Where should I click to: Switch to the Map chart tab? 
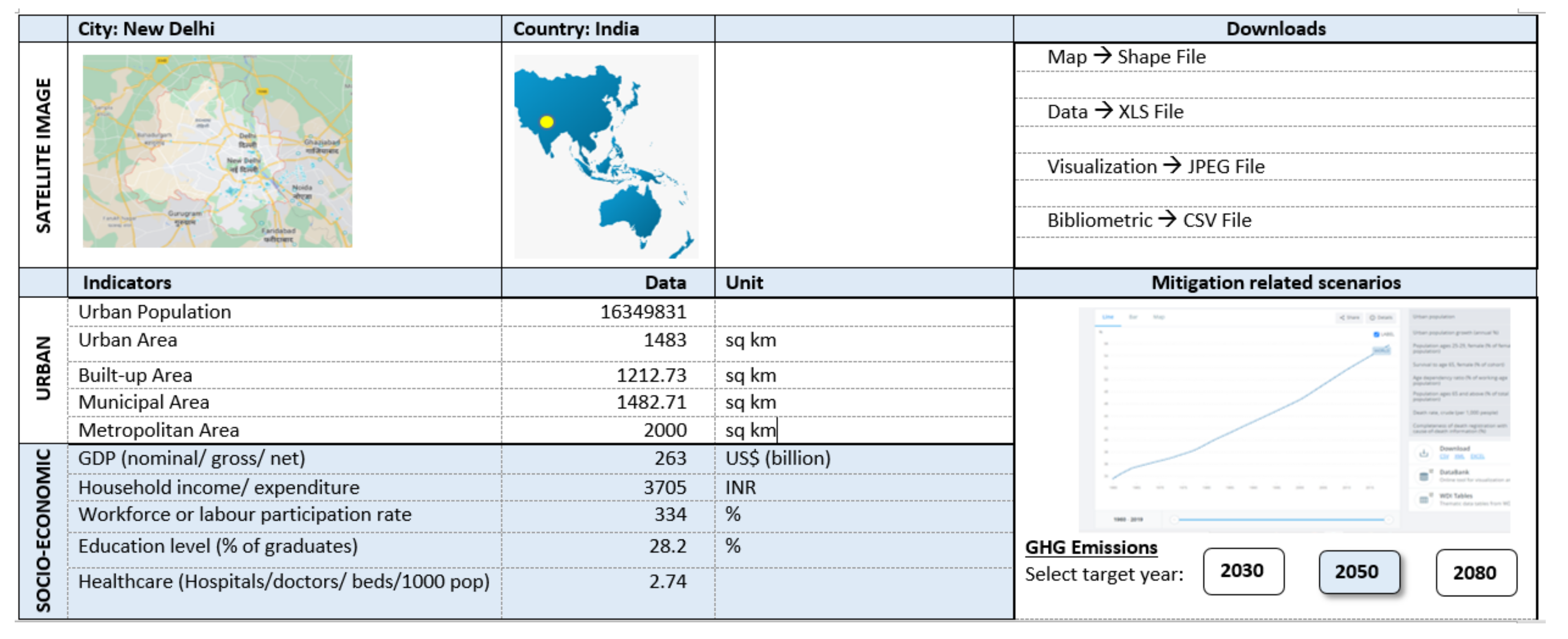coord(1159,318)
